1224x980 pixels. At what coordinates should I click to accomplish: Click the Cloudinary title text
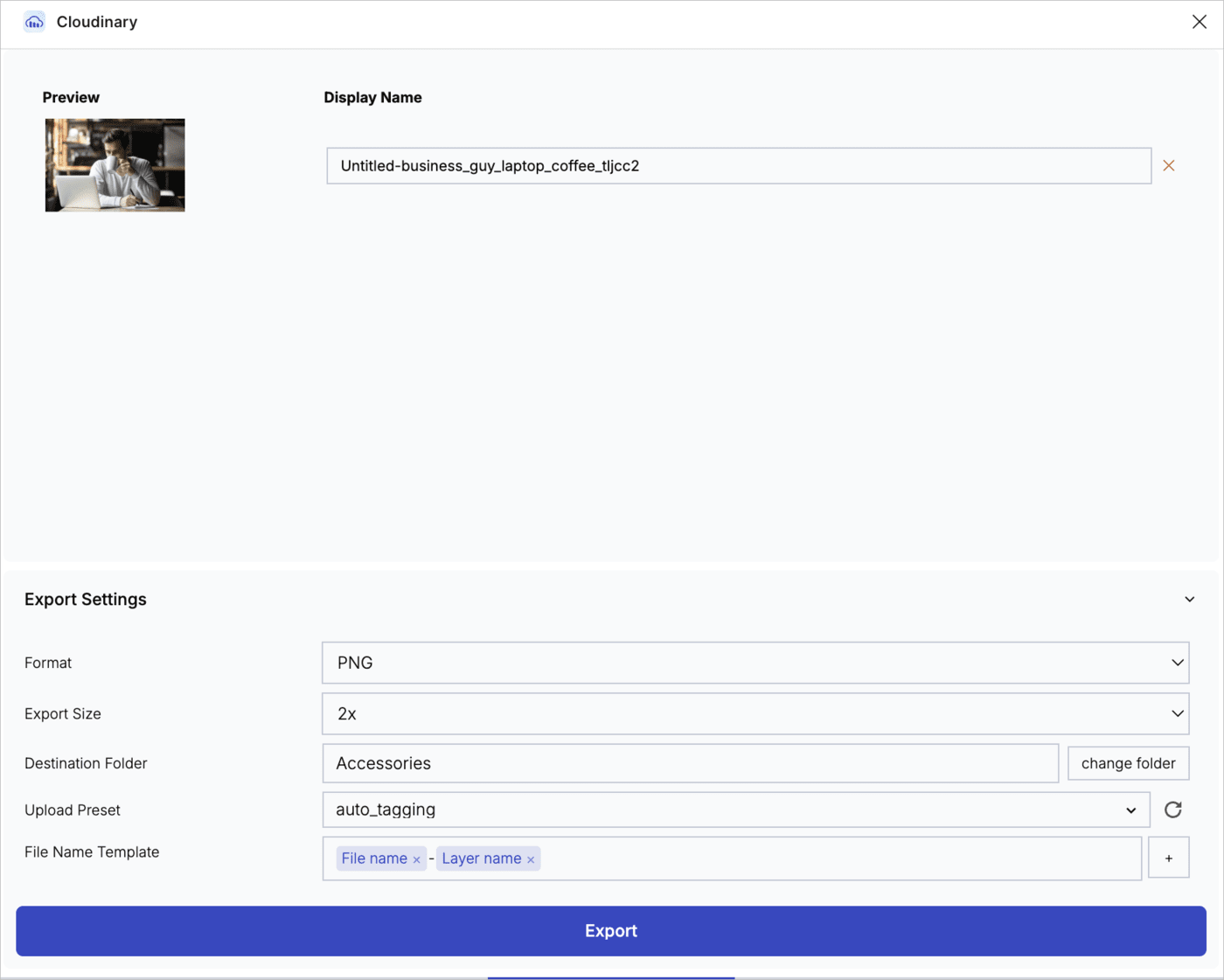tap(97, 22)
